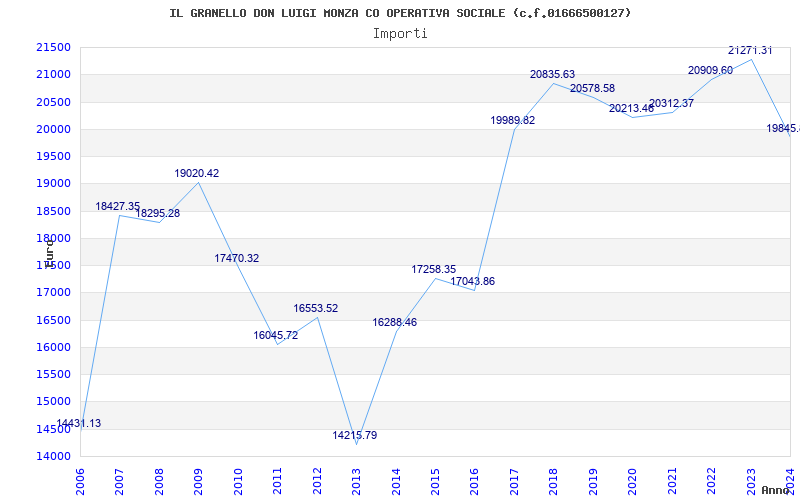
Task: Click the y-axis tick 20000
Action: pos(53,130)
